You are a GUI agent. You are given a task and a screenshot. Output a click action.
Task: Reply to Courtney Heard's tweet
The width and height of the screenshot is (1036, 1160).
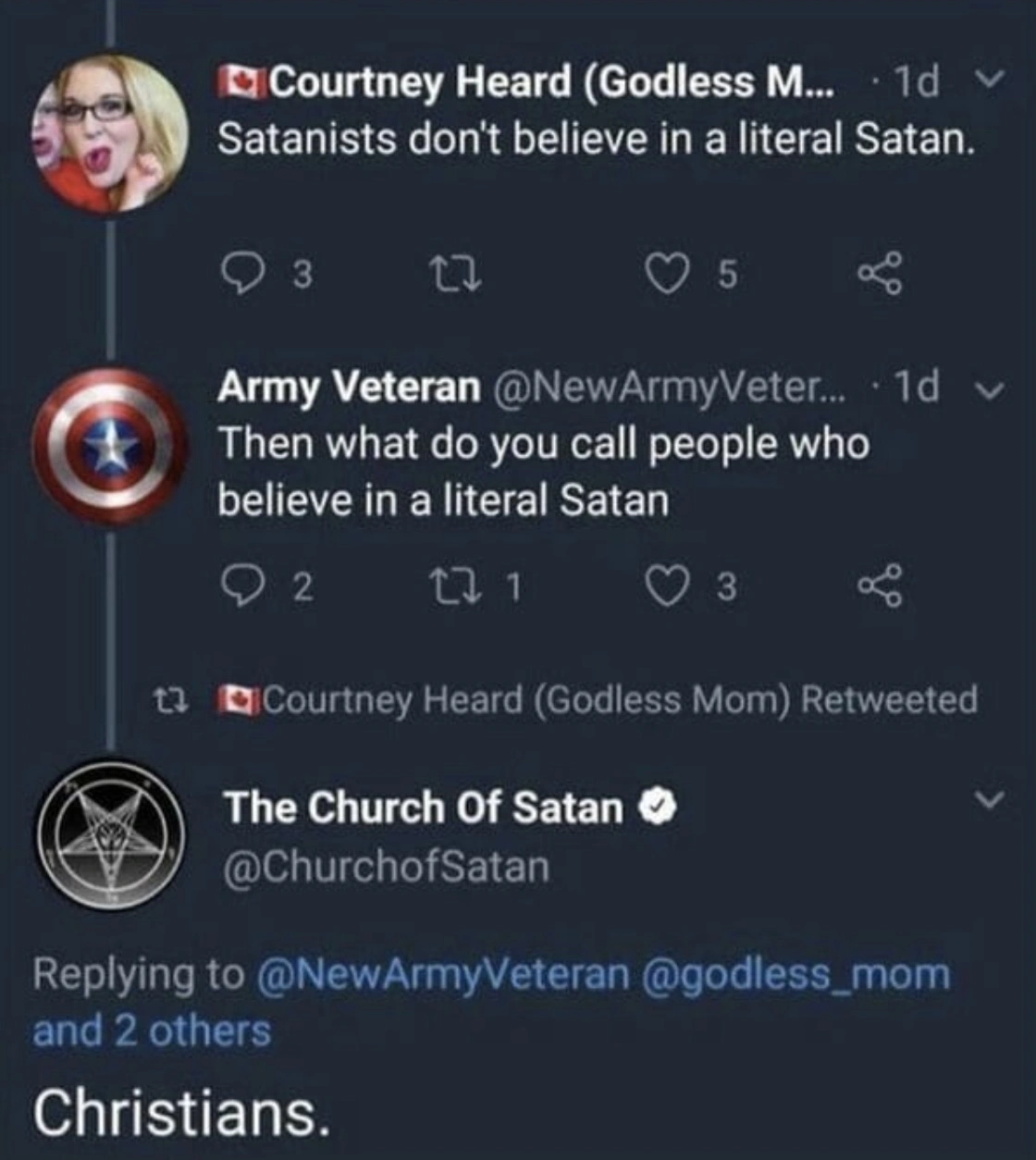tap(240, 275)
